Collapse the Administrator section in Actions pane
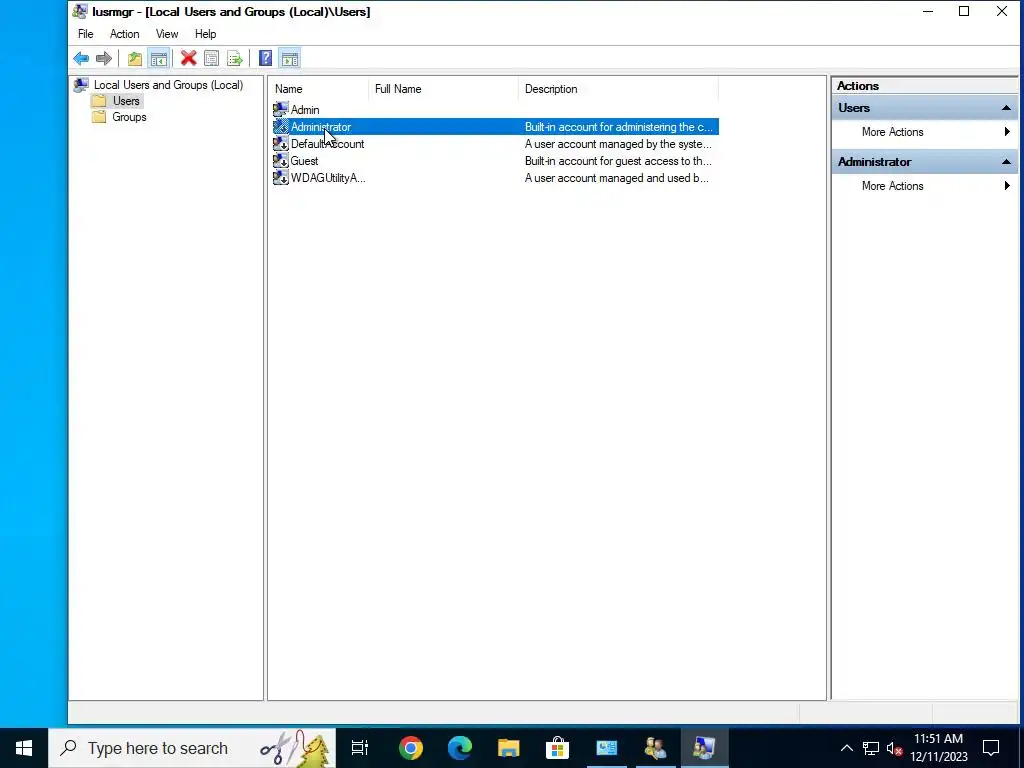Image resolution: width=1024 pixels, height=768 pixels. (x=1006, y=162)
